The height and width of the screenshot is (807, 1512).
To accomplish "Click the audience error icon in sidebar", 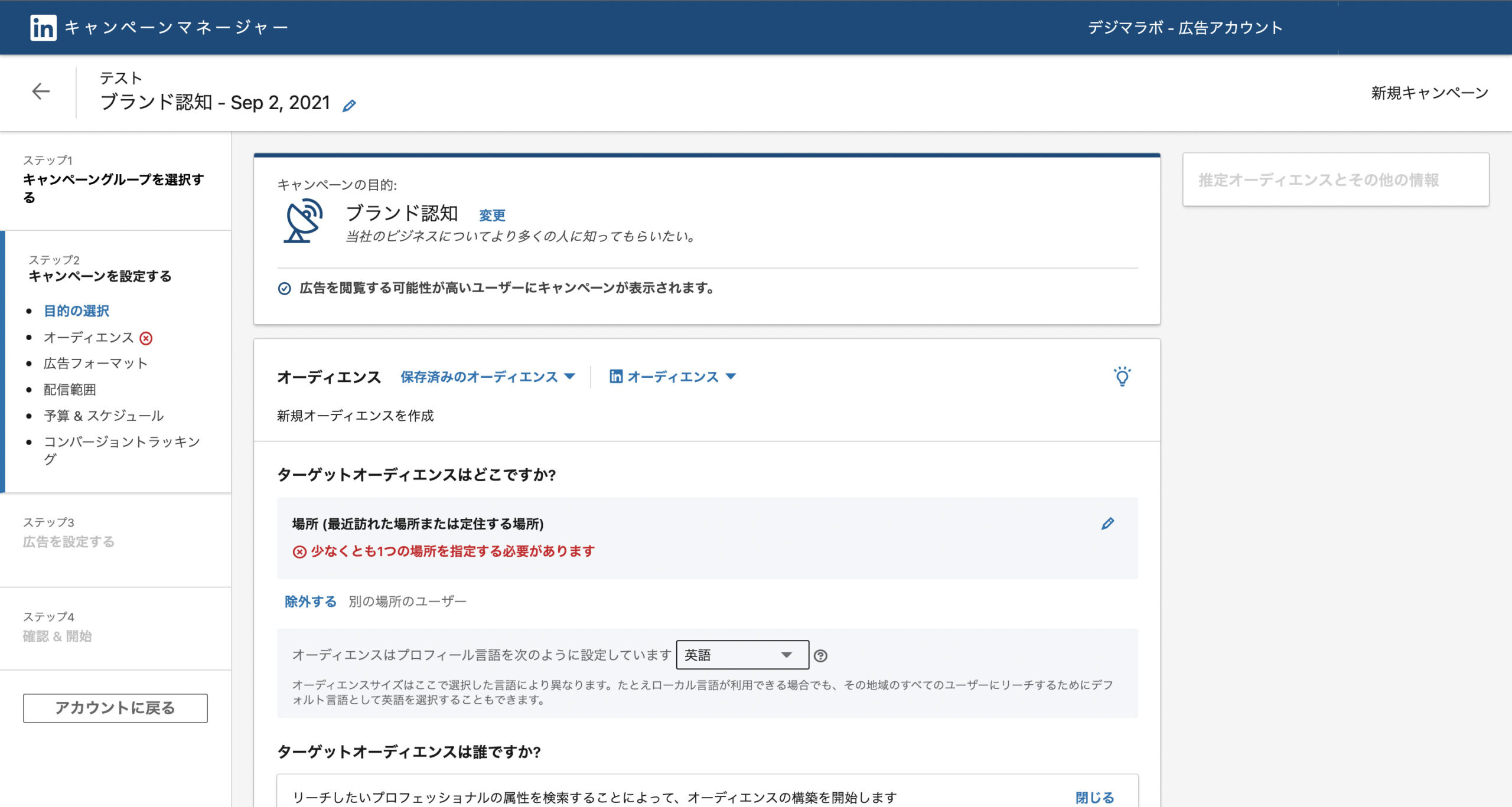I will pos(146,338).
